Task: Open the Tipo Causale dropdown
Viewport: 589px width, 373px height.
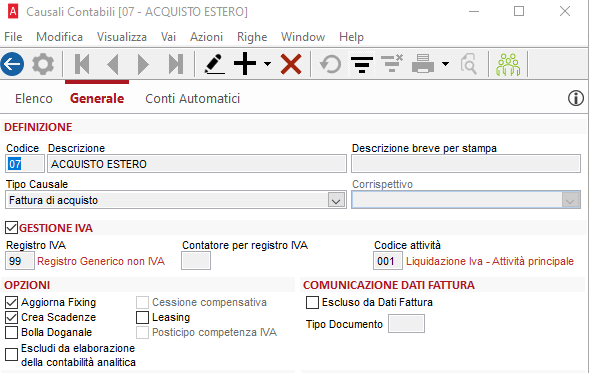Action: click(x=336, y=201)
